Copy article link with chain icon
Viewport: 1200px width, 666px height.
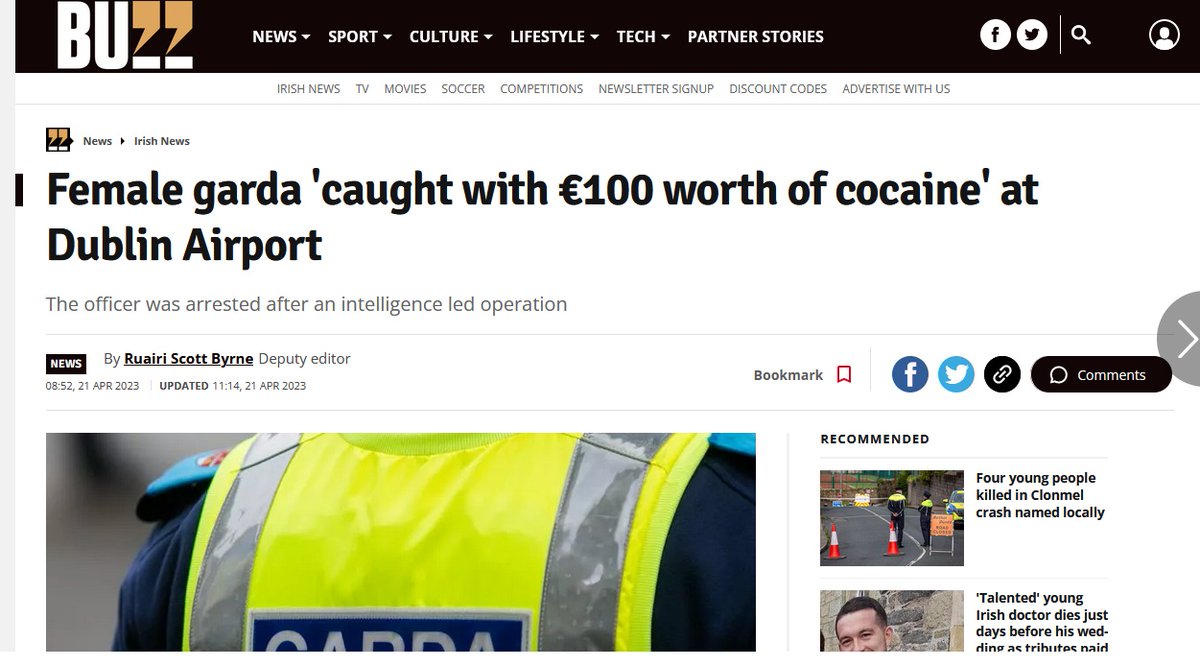1002,374
